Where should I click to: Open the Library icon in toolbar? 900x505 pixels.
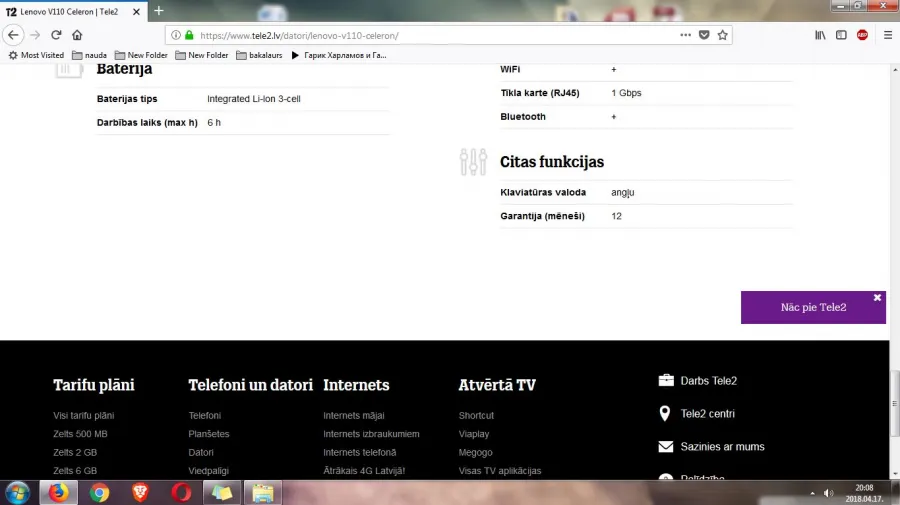820,35
